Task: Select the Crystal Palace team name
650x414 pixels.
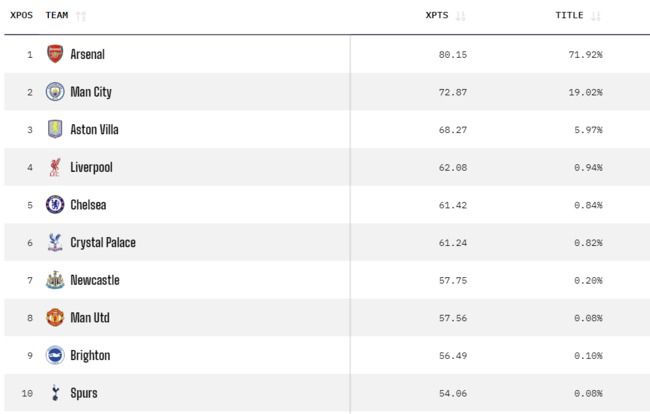Action: [103, 243]
